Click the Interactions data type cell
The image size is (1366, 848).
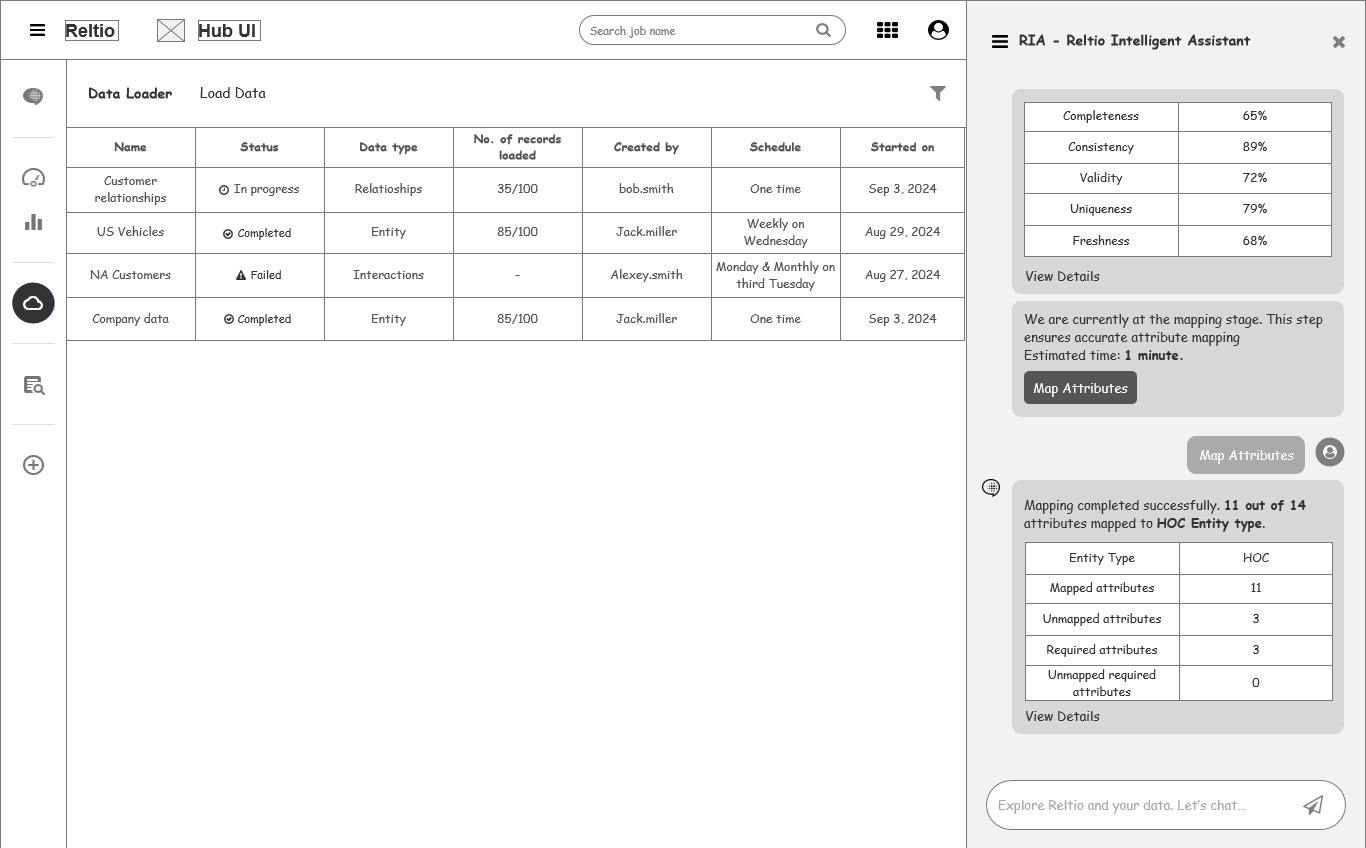[388, 275]
